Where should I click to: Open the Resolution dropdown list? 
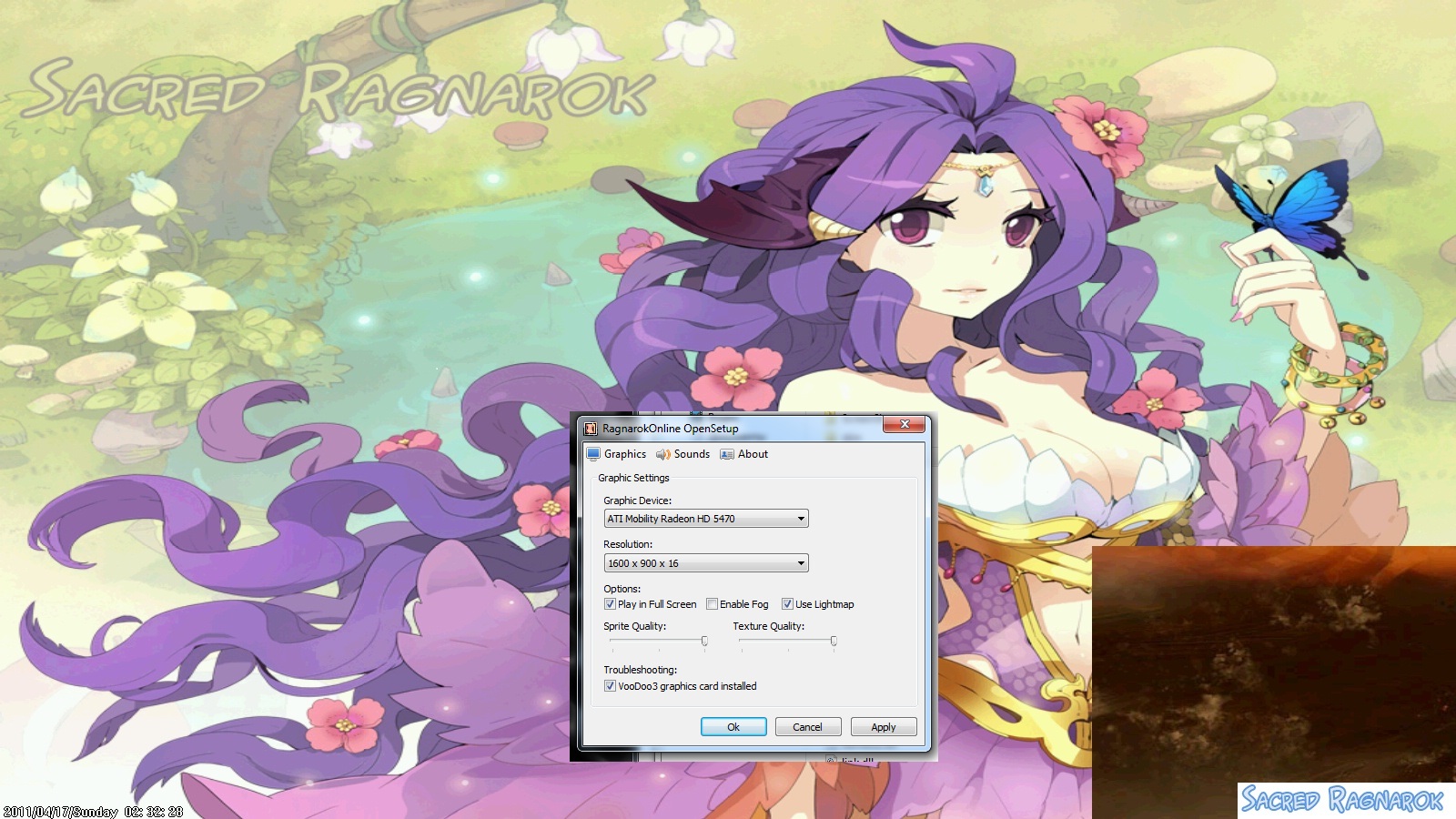pyautogui.click(x=706, y=563)
